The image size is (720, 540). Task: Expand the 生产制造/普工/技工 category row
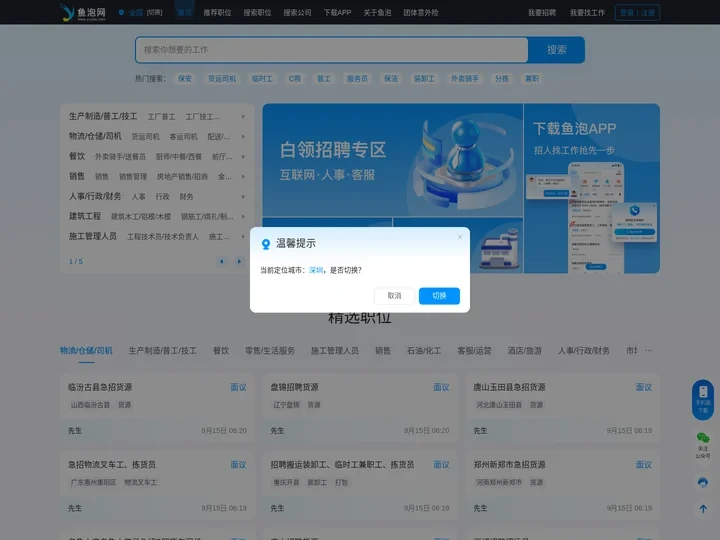[243, 117]
